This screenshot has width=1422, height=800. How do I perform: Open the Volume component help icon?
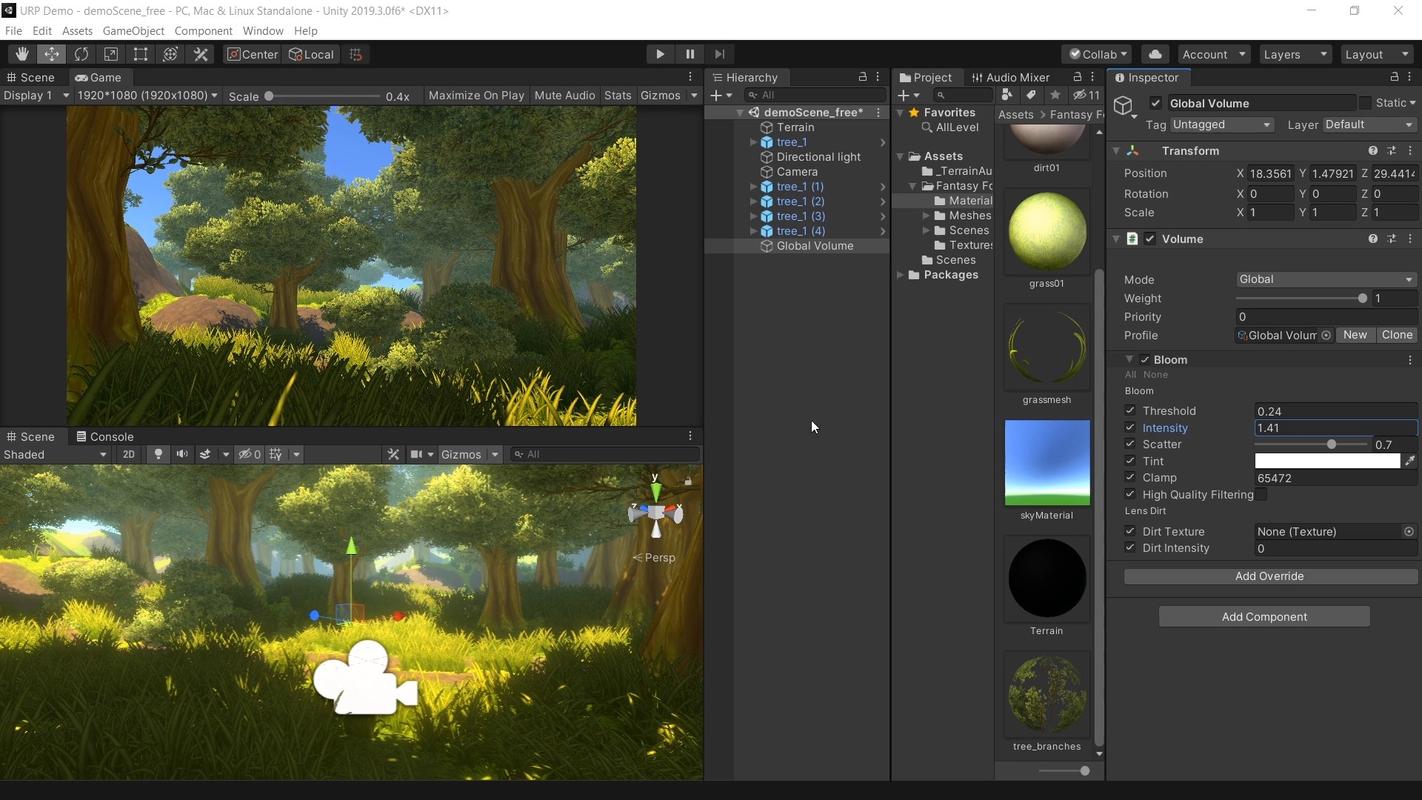[1373, 239]
